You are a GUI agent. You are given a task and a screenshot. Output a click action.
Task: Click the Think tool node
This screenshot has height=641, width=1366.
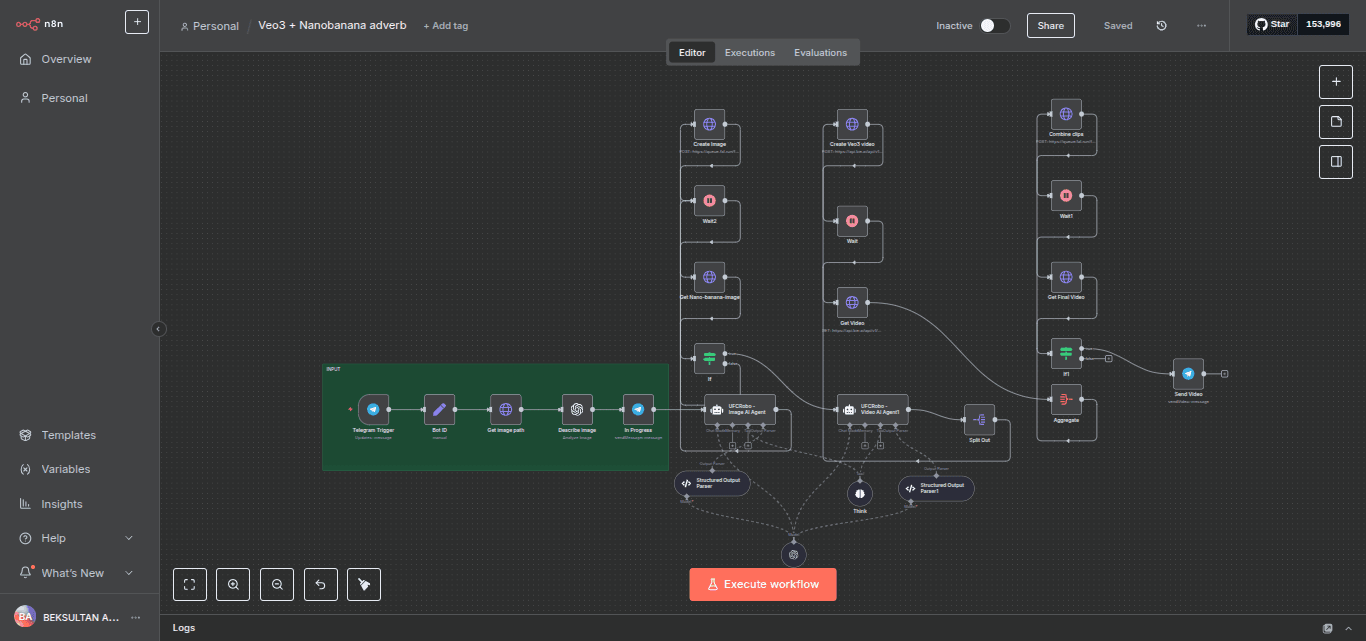click(x=859, y=492)
